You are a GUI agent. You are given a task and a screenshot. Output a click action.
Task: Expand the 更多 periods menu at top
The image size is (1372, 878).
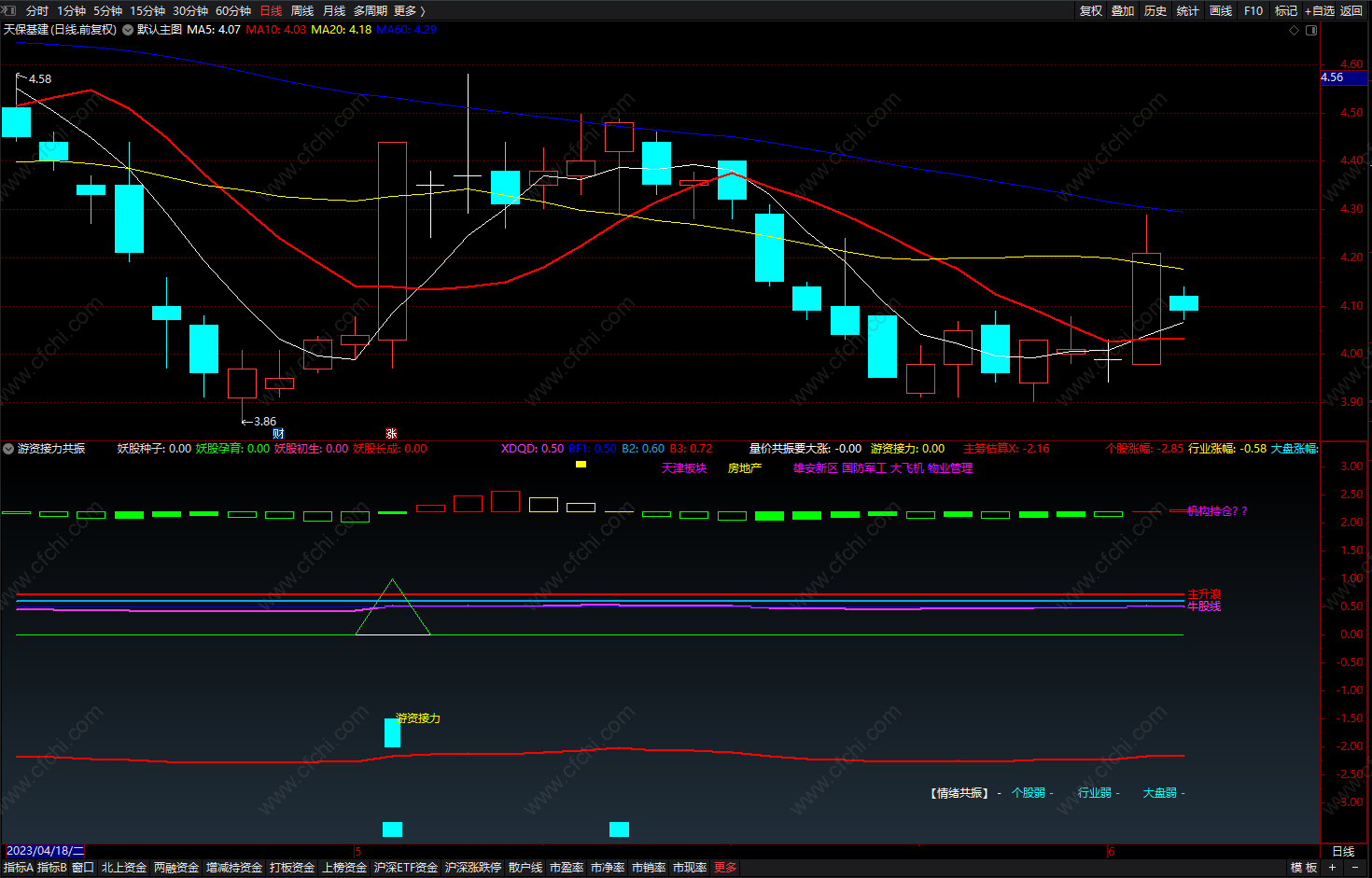coord(409,10)
